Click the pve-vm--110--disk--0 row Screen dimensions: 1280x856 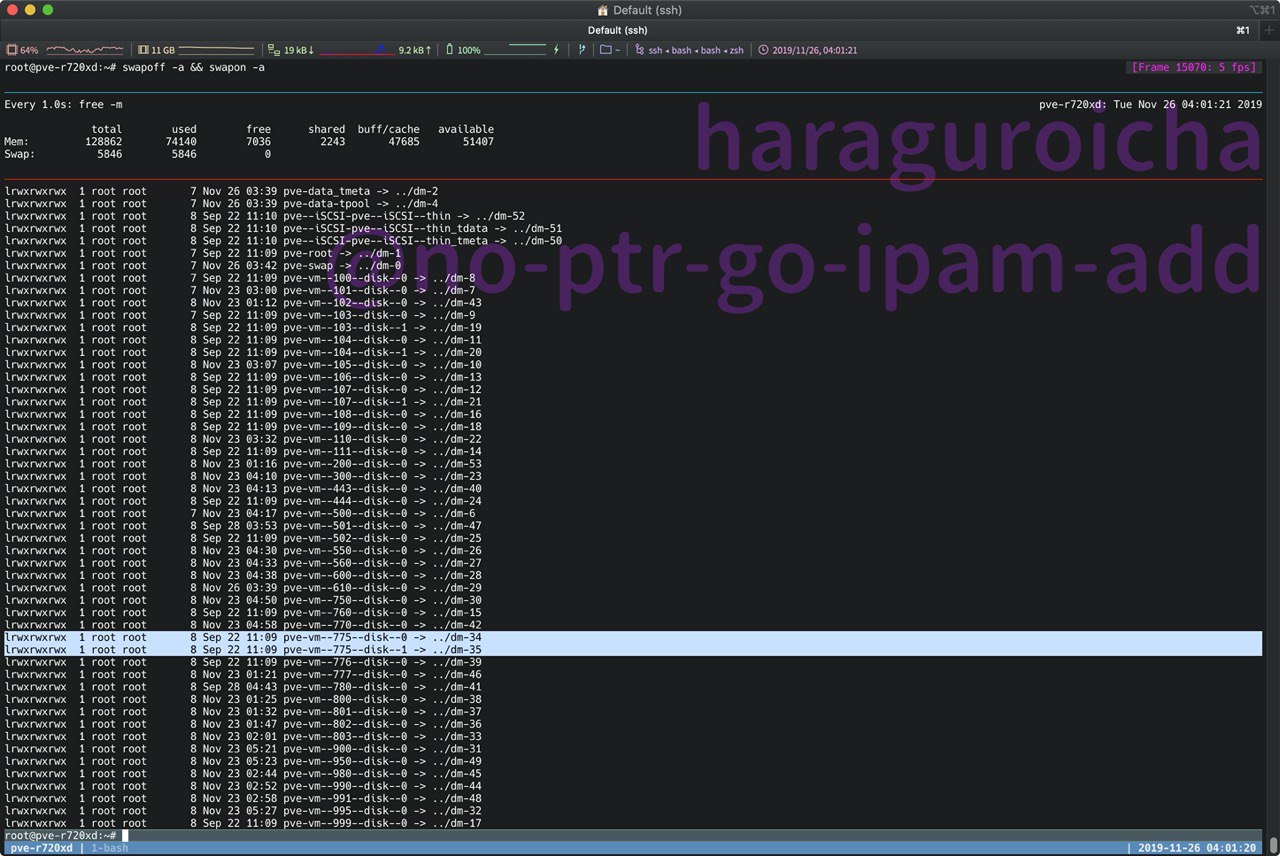pos(243,439)
